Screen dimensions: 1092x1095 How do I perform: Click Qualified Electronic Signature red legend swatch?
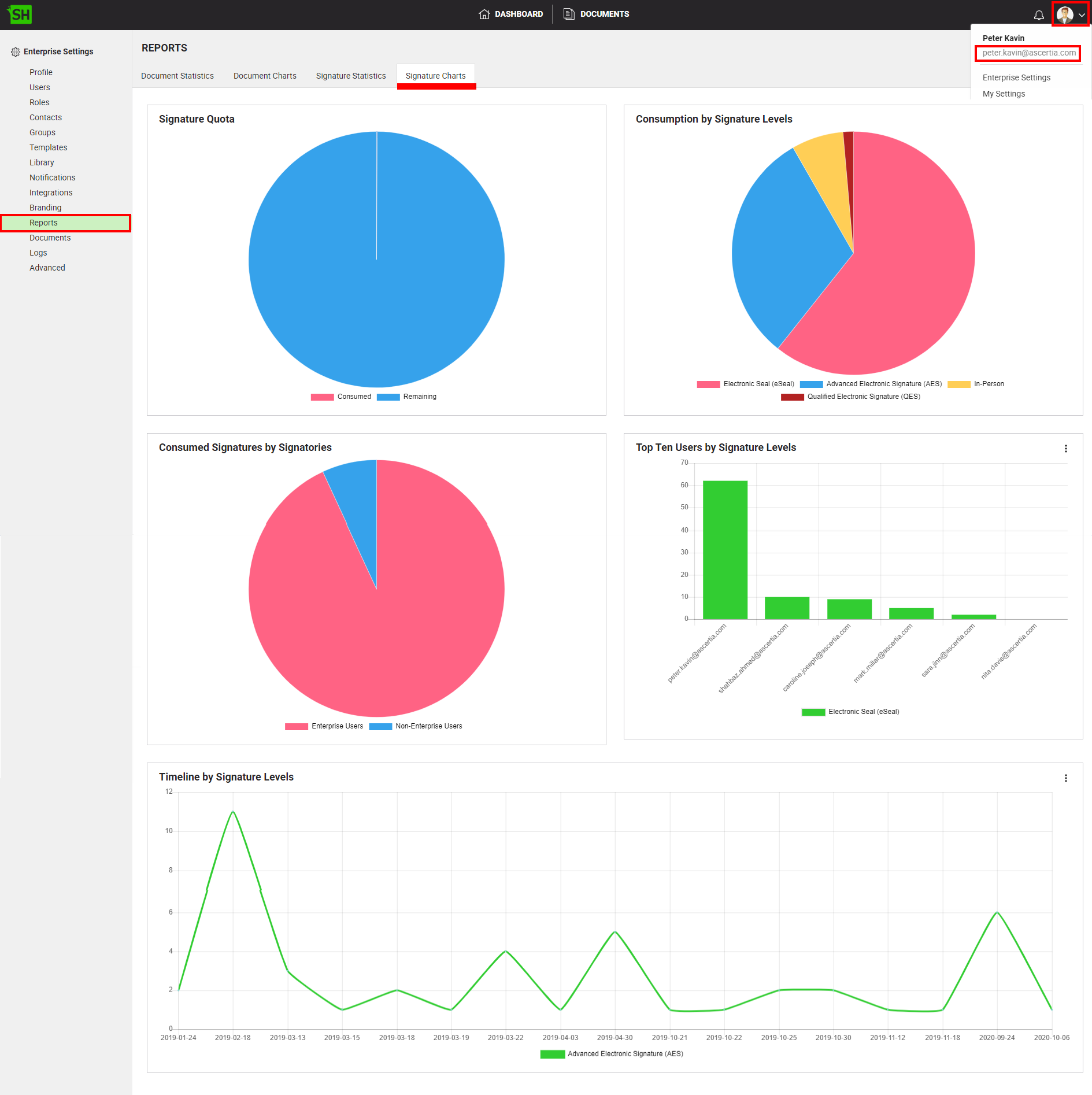point(792,397)
